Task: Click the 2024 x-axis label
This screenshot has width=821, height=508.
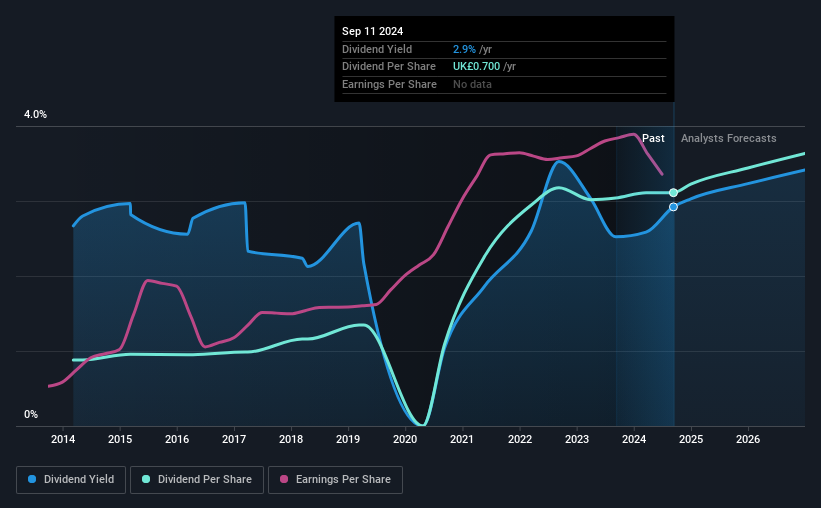Action: pyautogui.click(x=634, y=439)
